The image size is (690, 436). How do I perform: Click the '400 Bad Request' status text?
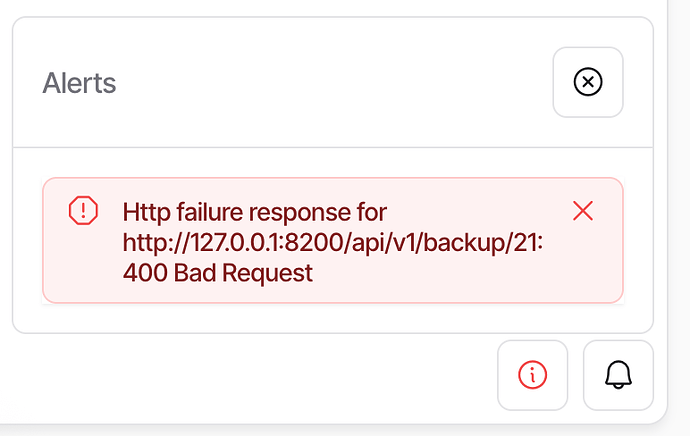[218, 273]
